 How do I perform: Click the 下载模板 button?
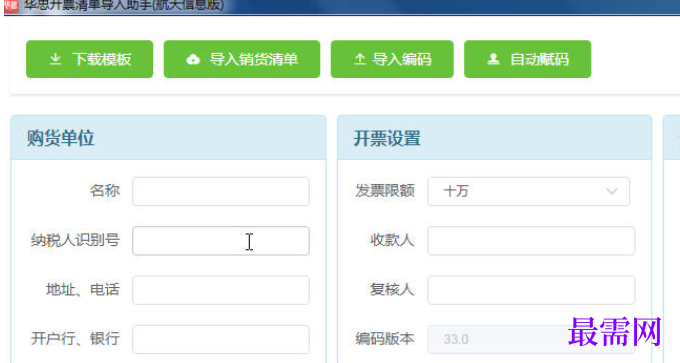point(89,59)
